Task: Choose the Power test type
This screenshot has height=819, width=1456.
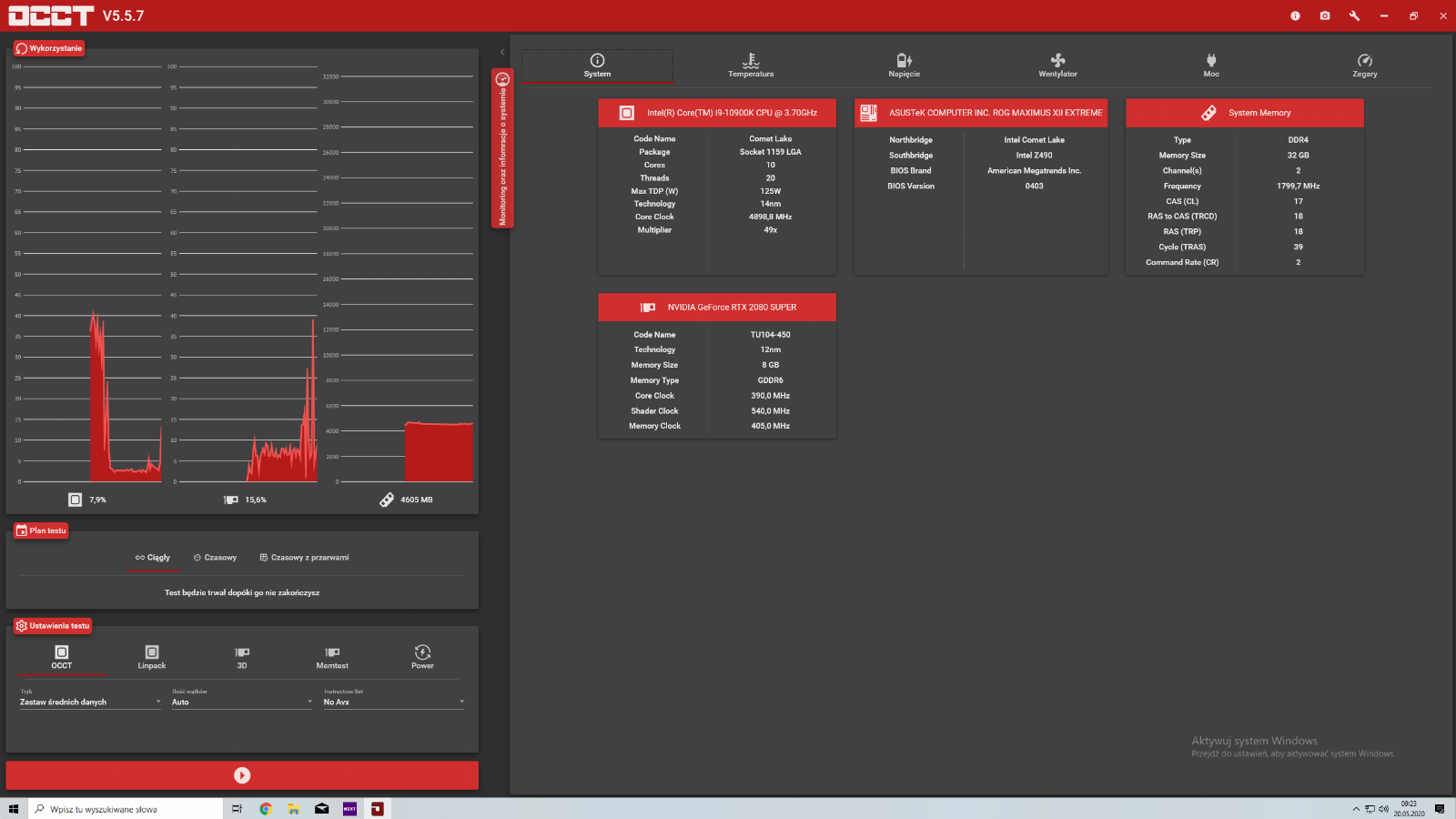Action: tap(422, 657)
